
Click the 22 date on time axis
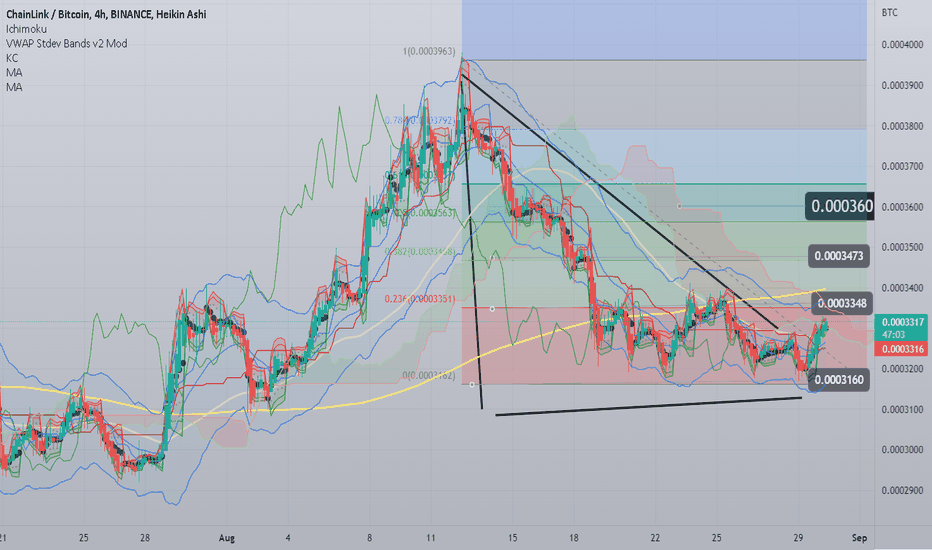tap(655, 538)
